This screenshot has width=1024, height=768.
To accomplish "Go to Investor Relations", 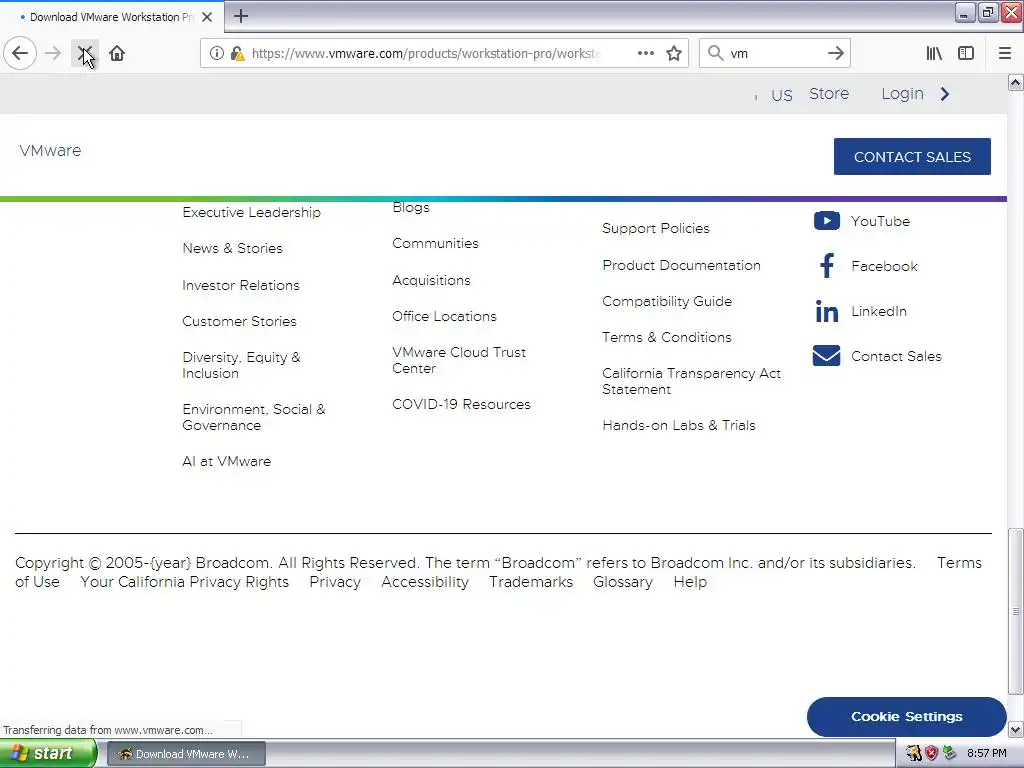I will (241, 285).
